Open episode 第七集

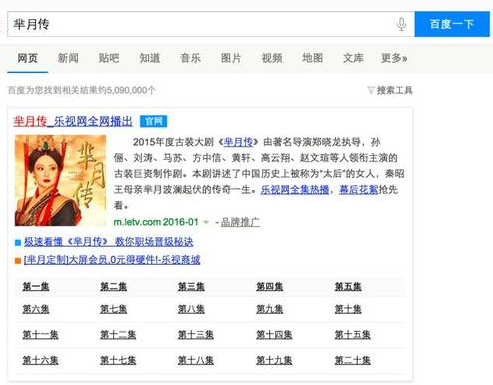pos(113,309)
